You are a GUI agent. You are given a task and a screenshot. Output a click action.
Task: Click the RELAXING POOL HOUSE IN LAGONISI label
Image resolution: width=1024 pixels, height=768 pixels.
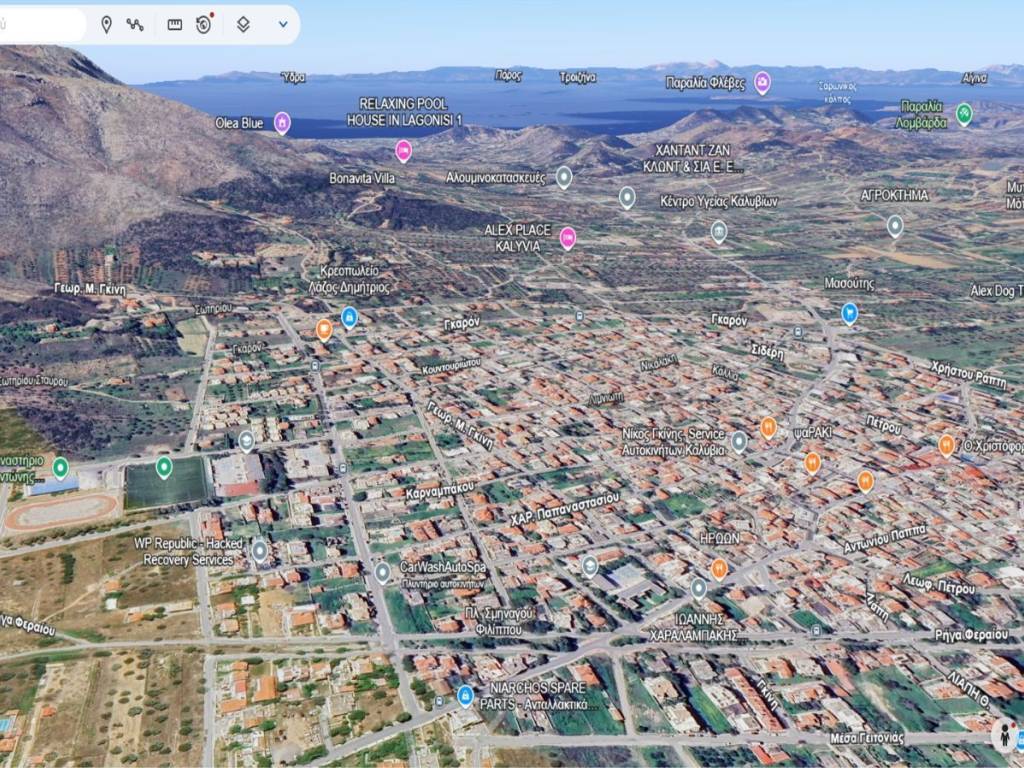[x=404, y=112]
